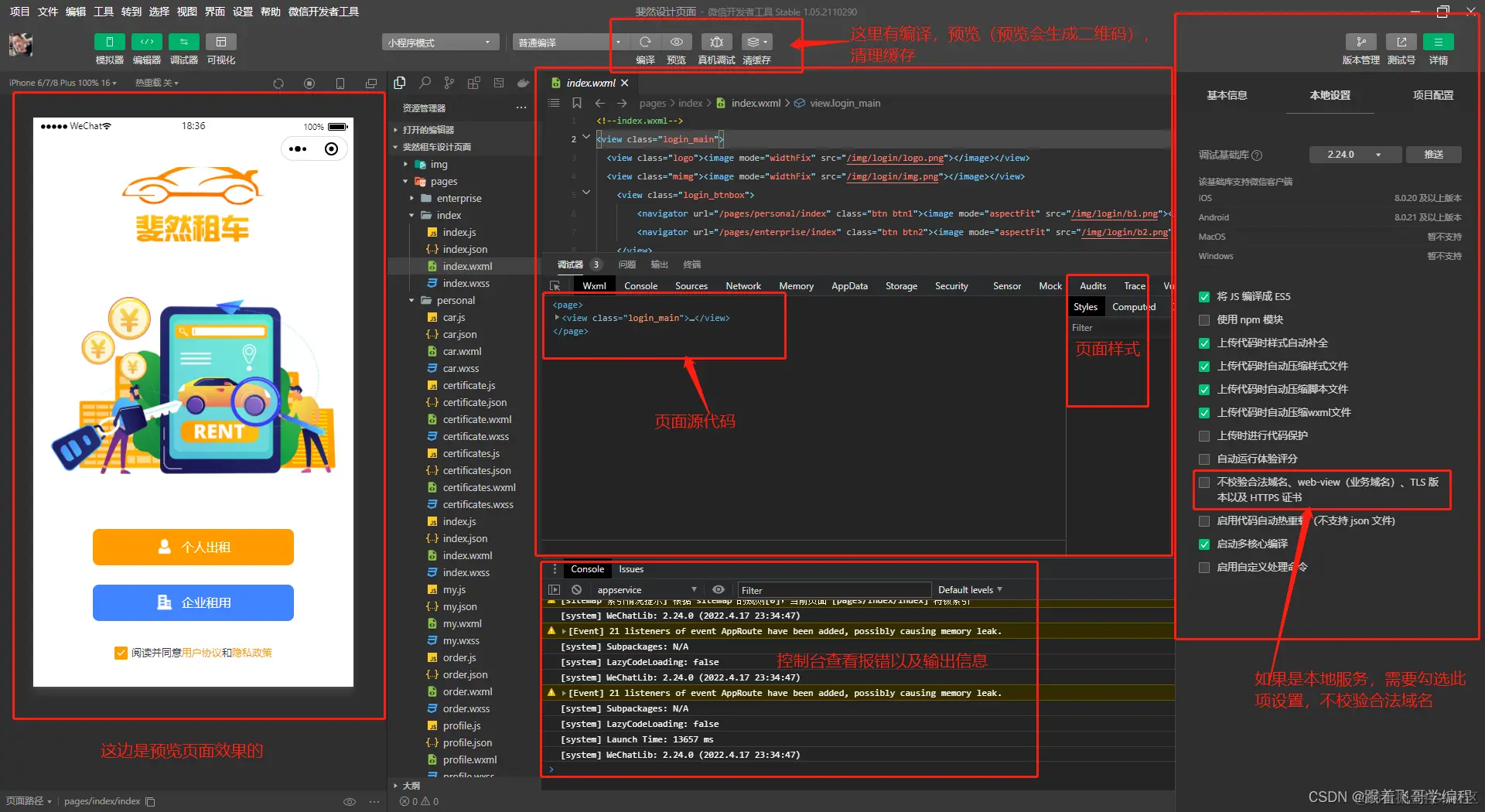The image size is (1485, 812).
Task: Switch to the Network tab
Action: [x=743, y=286]
